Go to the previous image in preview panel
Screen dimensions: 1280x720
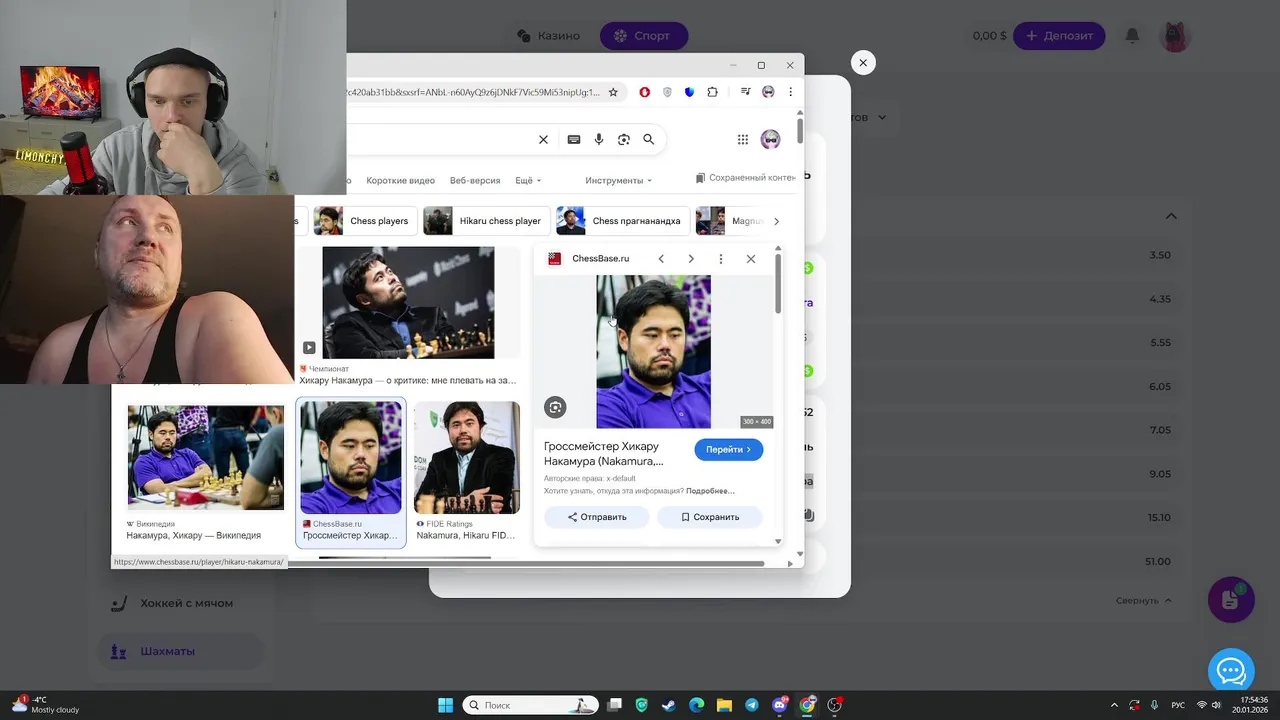pos(661,259)
